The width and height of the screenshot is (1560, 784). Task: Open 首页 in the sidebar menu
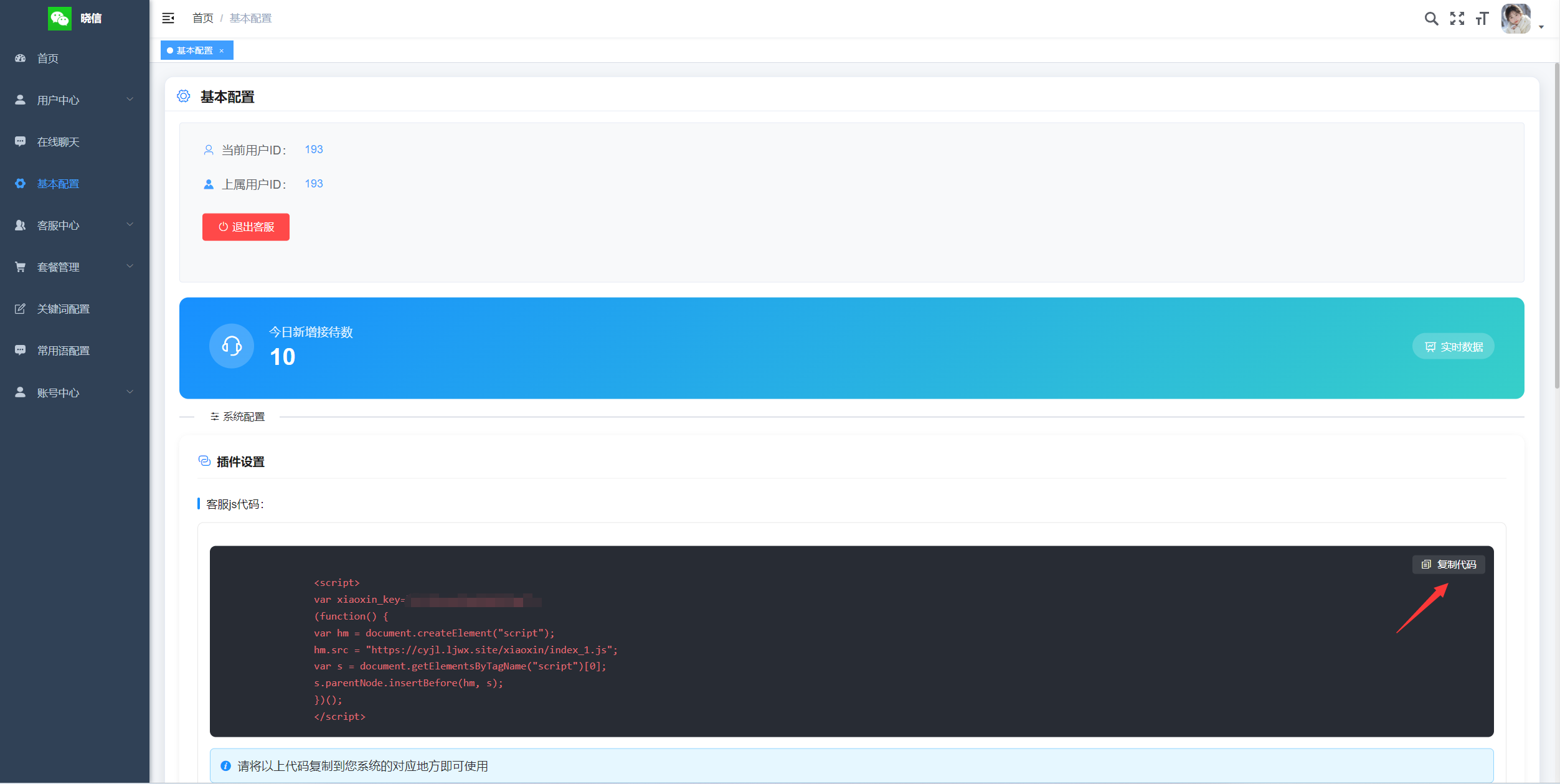[x=75, y=59]
